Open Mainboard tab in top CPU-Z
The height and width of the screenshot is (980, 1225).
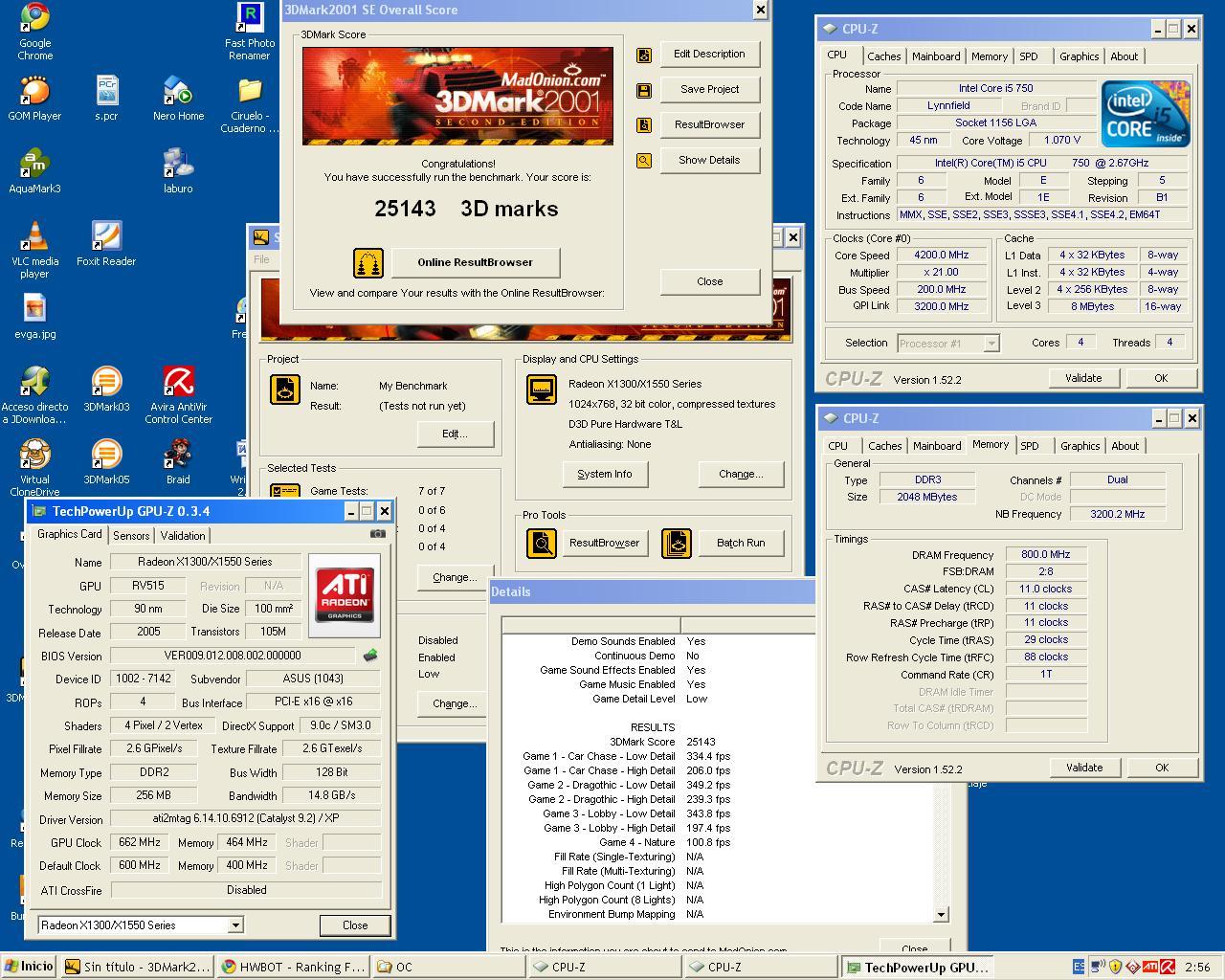tap(936, 56)
